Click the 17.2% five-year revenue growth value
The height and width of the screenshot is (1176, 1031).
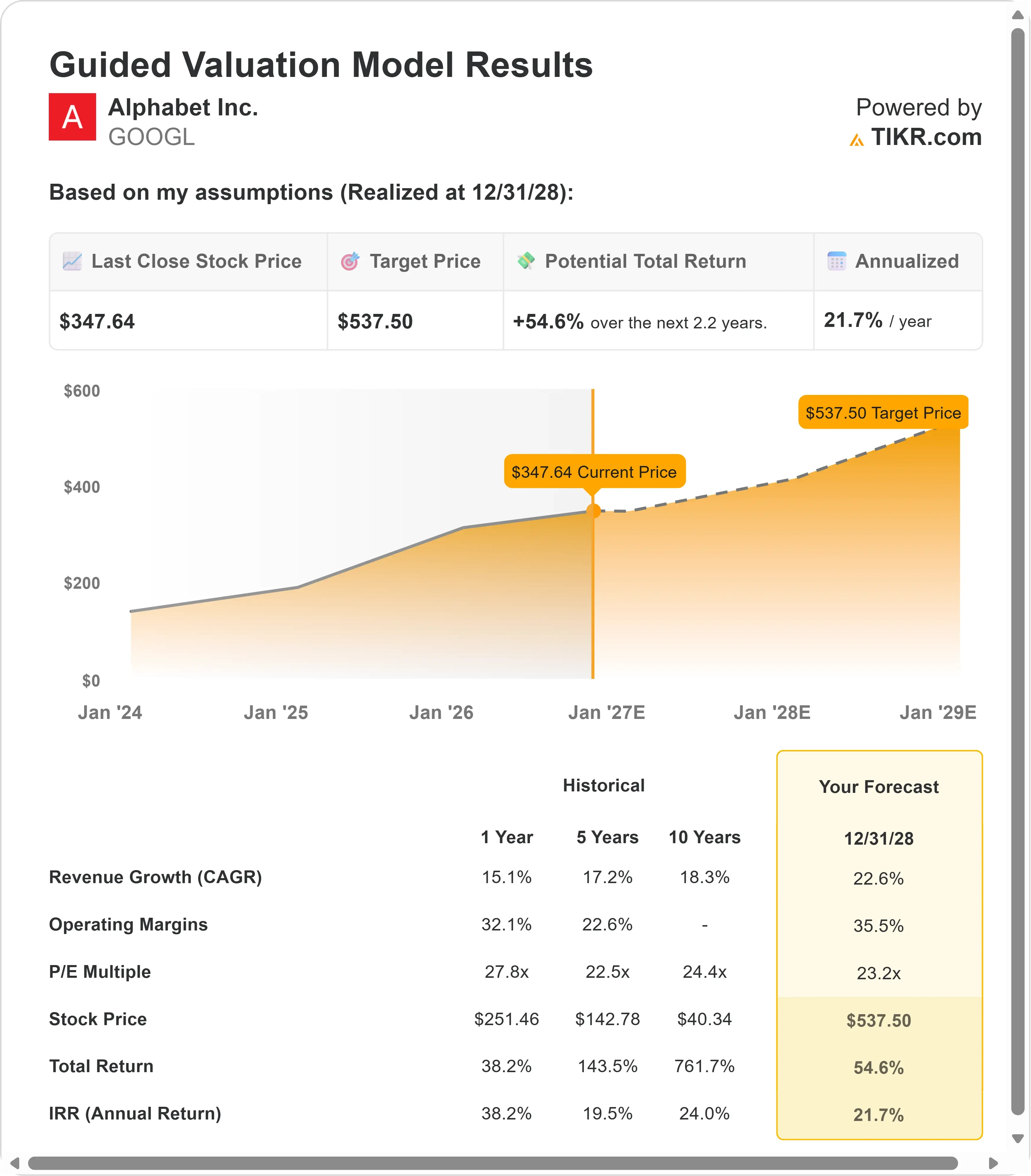click(608, 877)
